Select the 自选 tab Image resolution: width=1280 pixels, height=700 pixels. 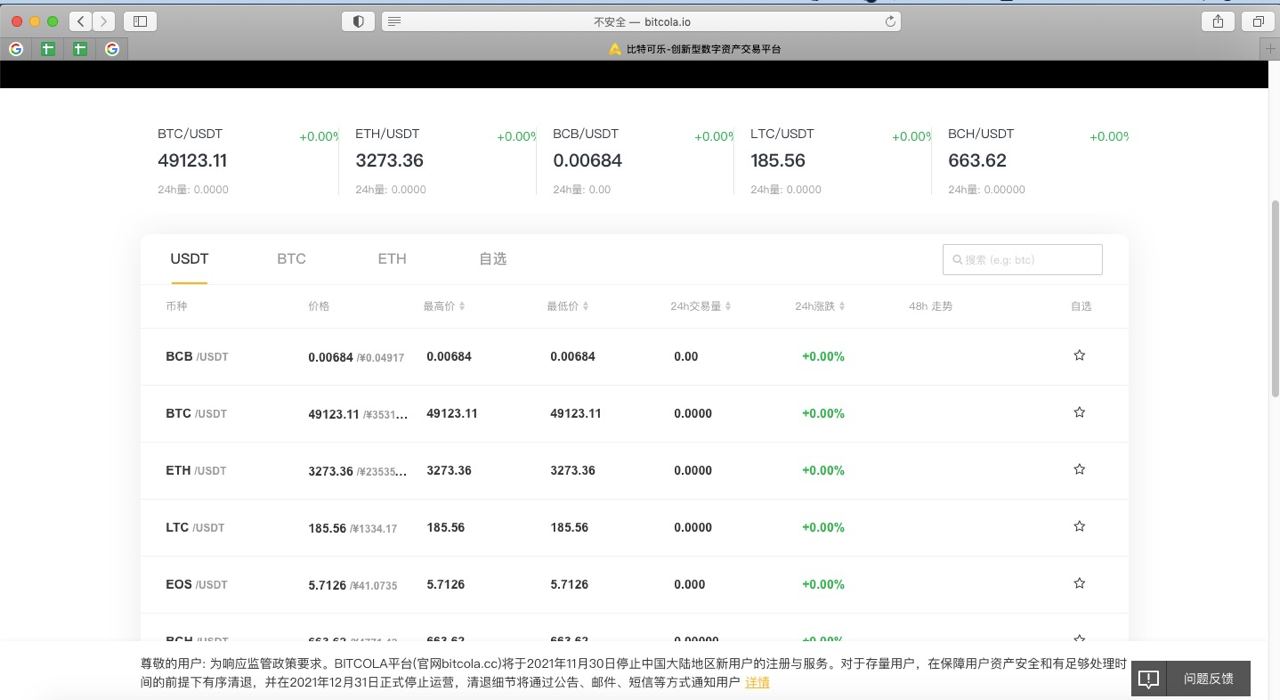point(493,259)
